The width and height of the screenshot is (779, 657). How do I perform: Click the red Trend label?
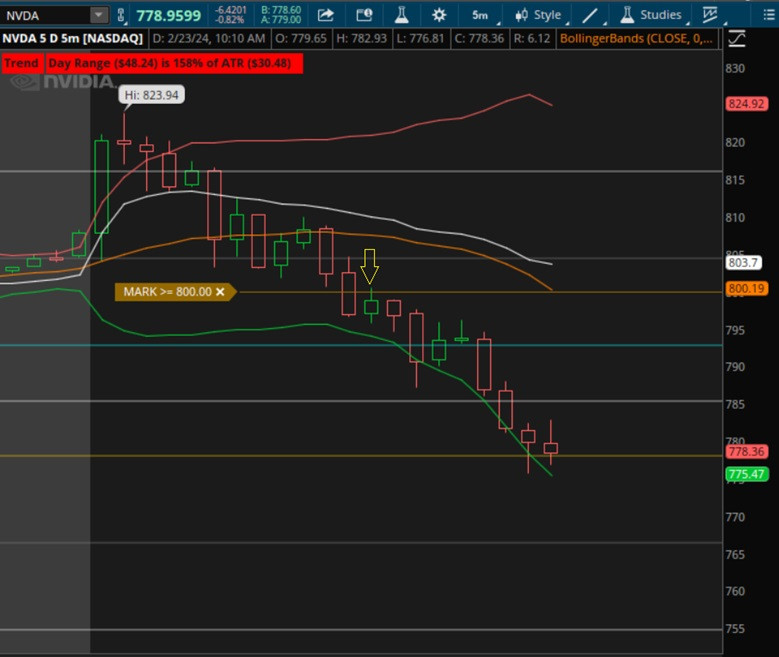[22, 64]
